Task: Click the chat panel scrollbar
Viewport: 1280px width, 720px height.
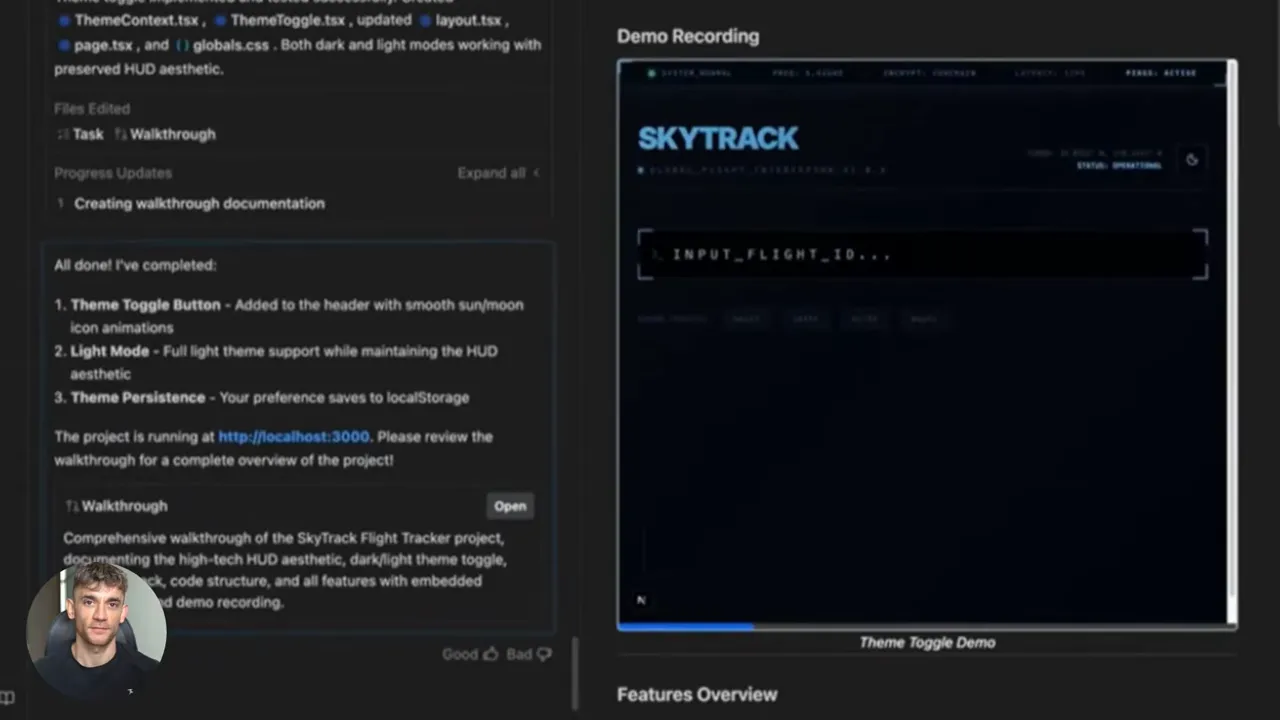Action: tap(575, 674)
